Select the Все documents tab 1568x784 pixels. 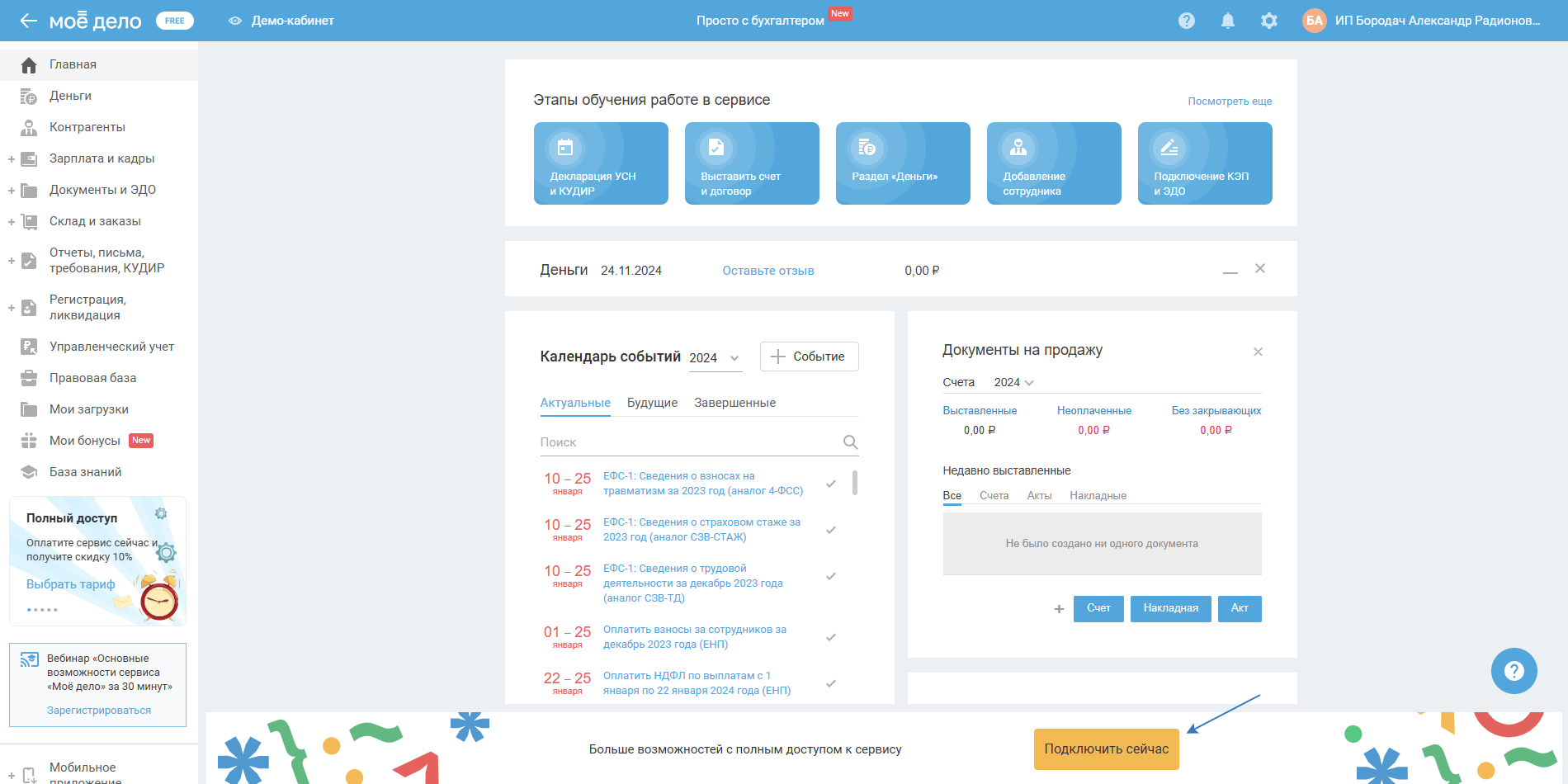pos(952,496)
